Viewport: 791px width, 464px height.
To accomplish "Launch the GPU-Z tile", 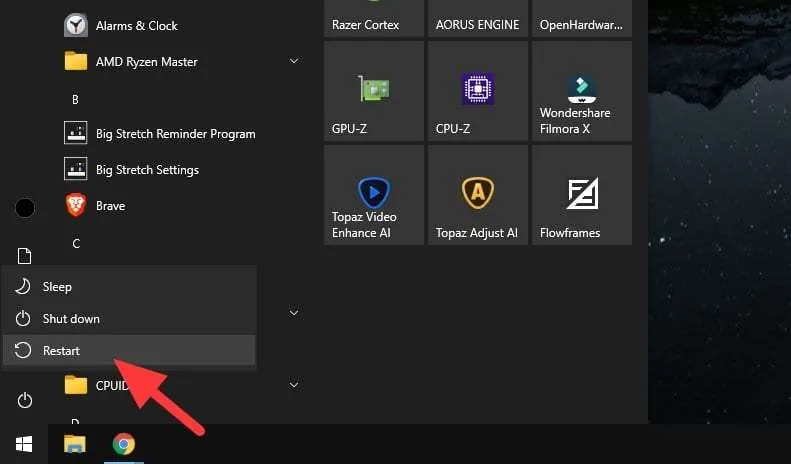I will [374, 91].
